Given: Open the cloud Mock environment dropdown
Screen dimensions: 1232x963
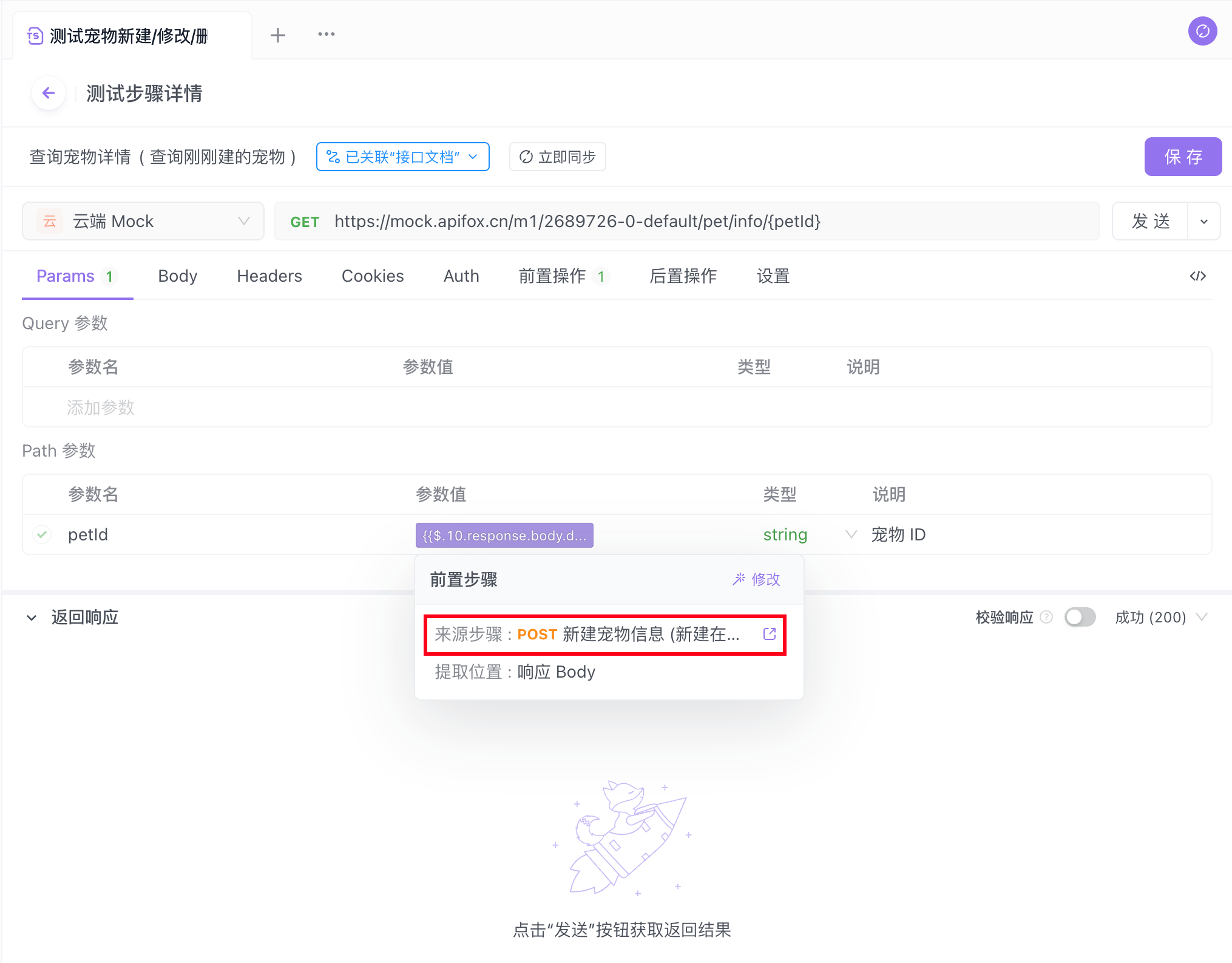Looking at the screenshot, I should click(243, 222).
